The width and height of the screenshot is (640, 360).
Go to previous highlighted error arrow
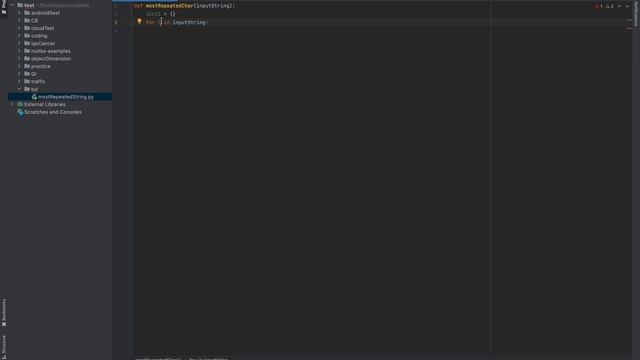[x=620, y=6]
